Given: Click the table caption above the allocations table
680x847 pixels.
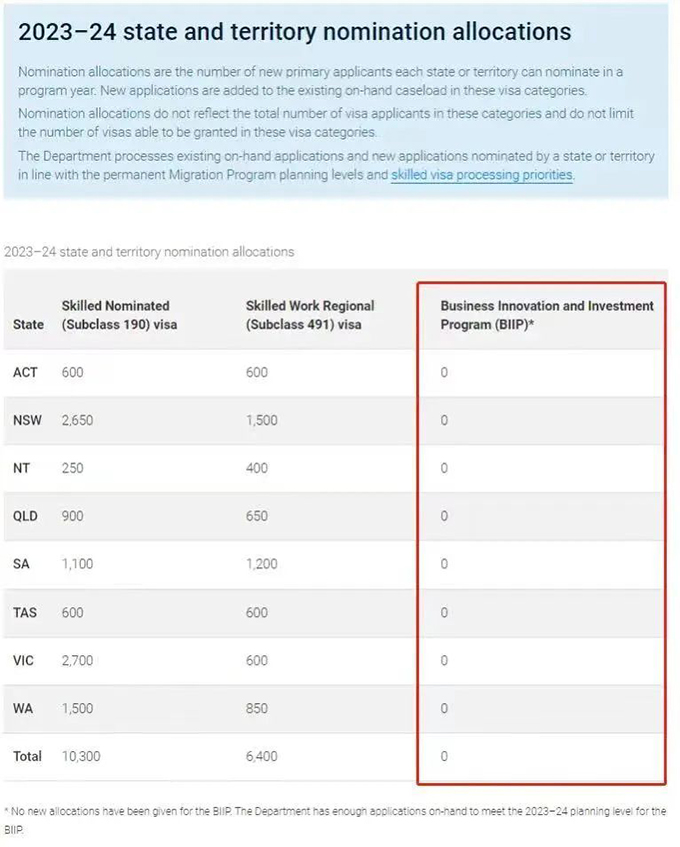Looking at the screenshot, I should [x=149, y=252].
